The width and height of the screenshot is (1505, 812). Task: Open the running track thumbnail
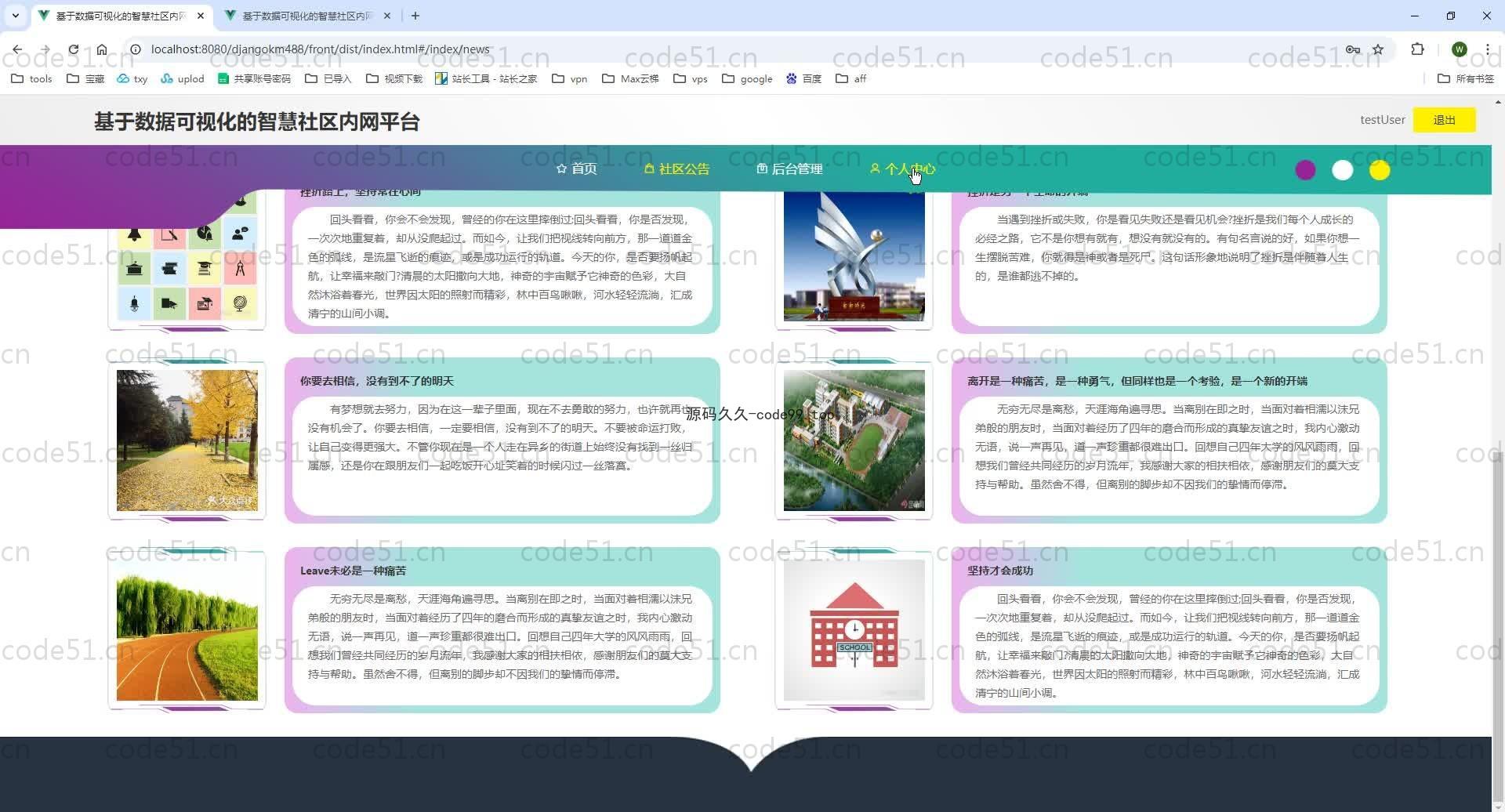(x=187, y=630)
